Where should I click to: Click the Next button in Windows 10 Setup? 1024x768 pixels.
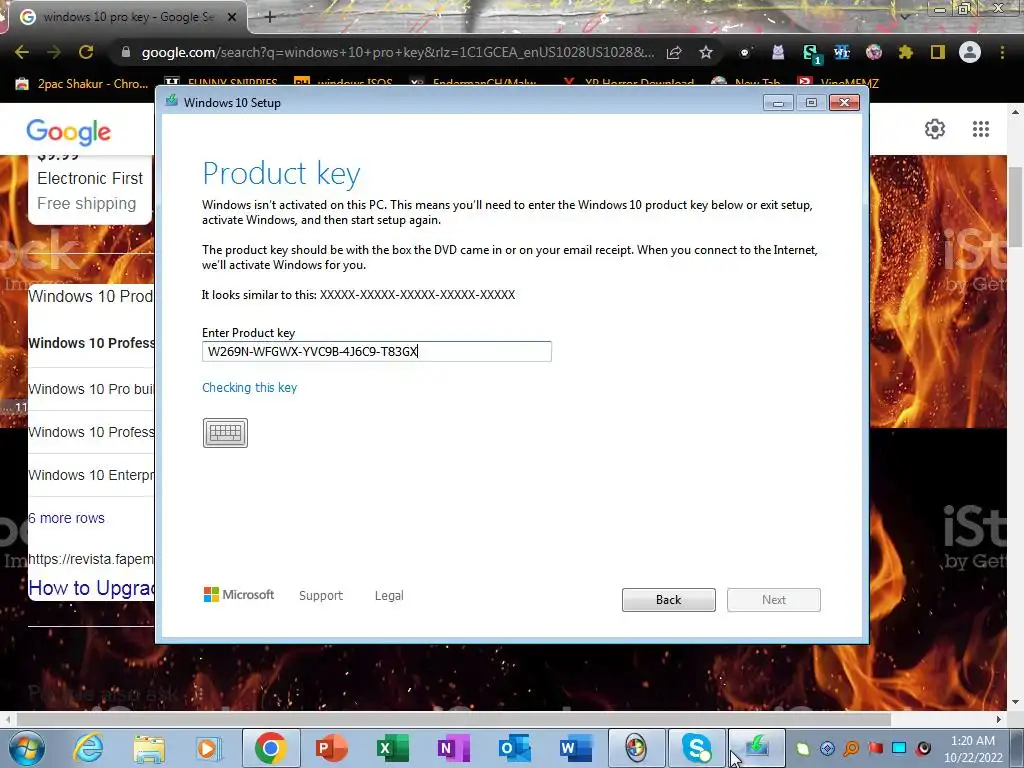click(774, 600)
